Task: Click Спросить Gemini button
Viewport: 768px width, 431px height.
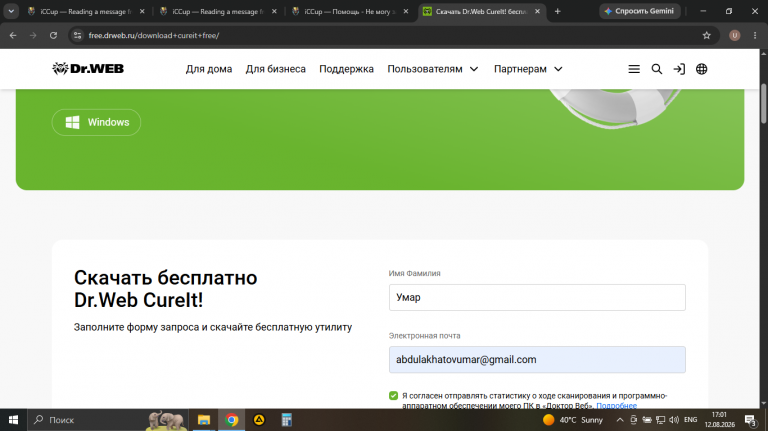Action: (x=639, y=11)
